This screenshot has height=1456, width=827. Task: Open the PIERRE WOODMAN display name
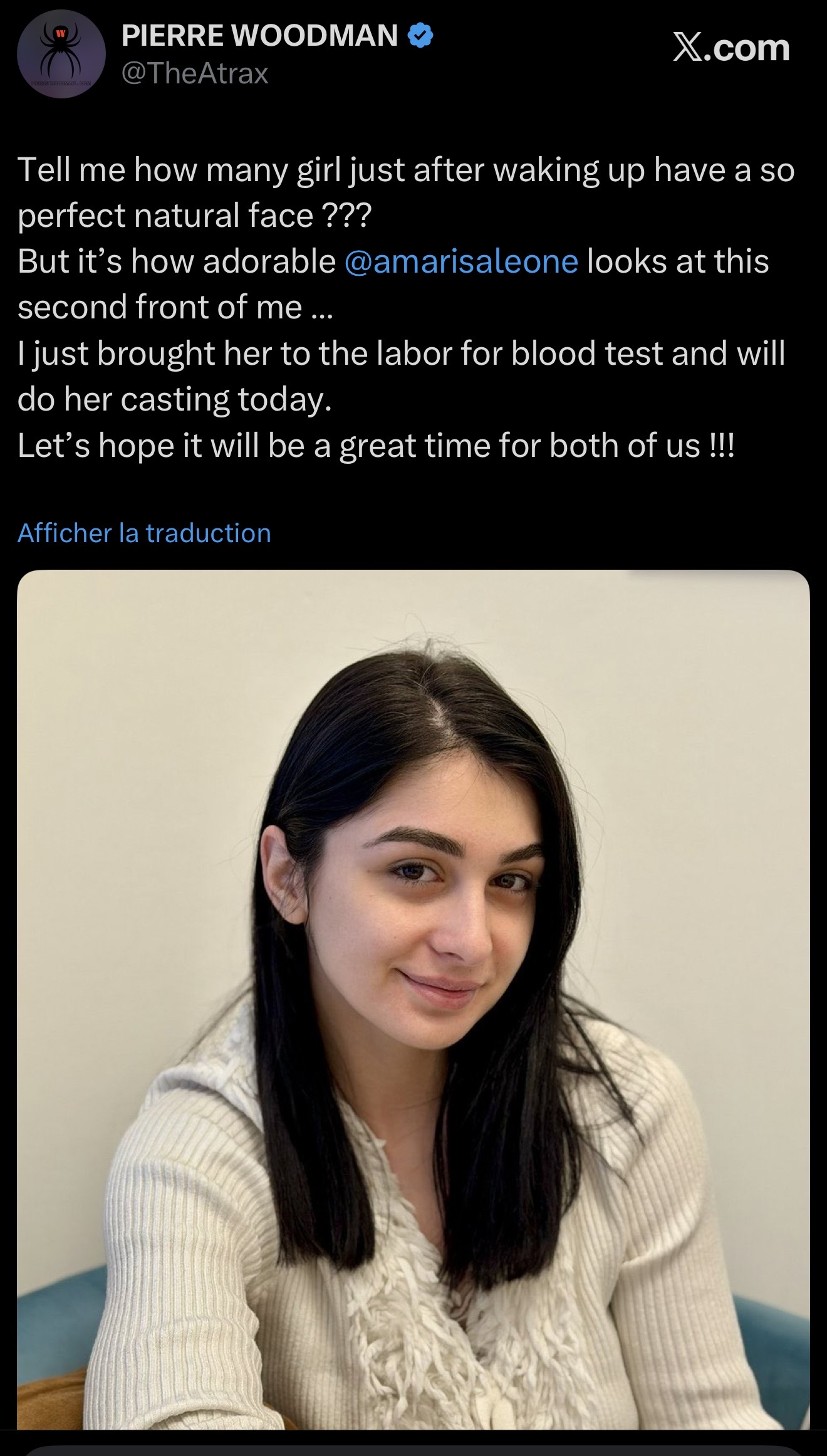tap(260, 36)
